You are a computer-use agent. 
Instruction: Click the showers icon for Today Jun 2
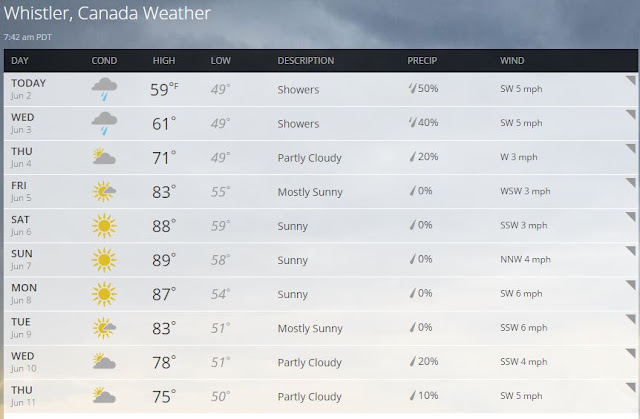click(x=104, y=89)
